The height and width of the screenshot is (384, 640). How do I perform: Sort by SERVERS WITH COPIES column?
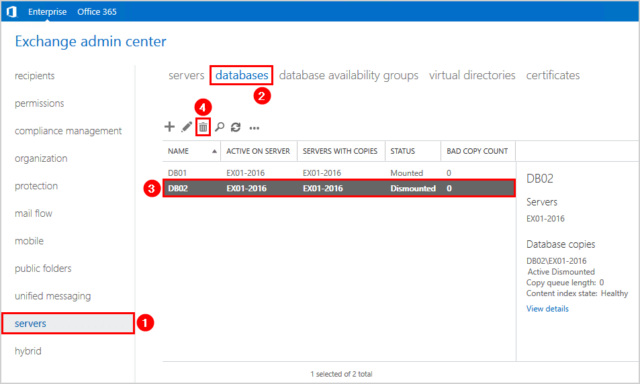340,151
